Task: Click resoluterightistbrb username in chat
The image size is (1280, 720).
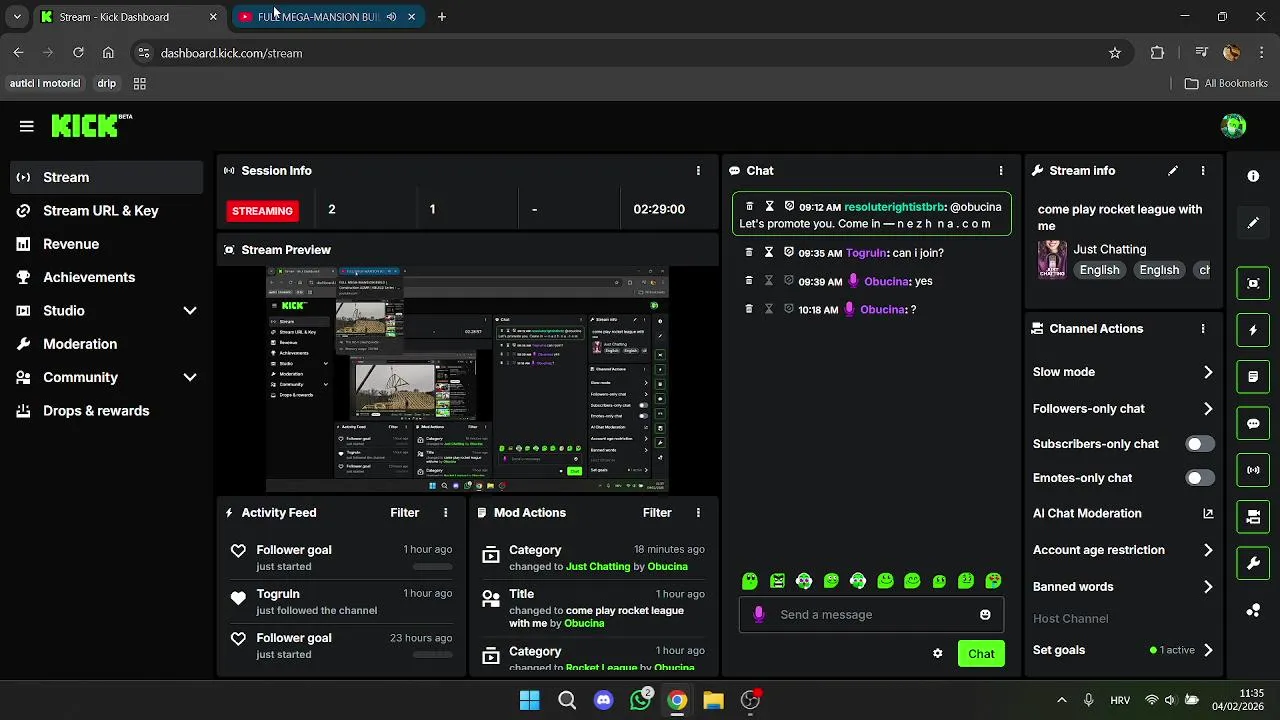Action: pos(894,207)
